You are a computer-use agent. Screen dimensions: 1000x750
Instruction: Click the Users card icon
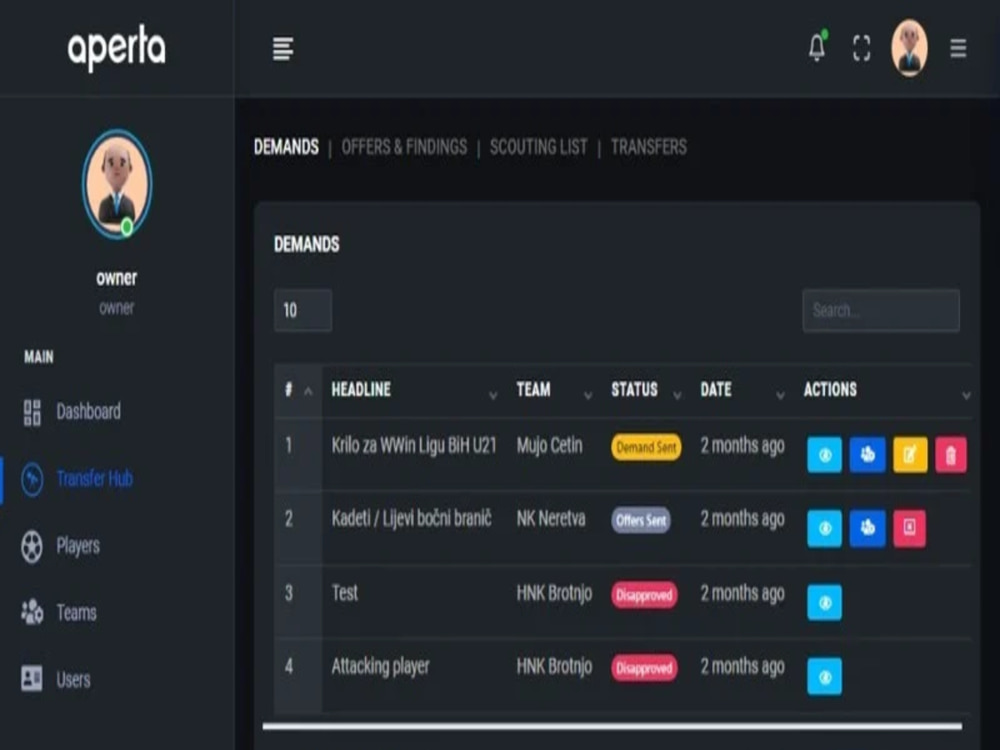[x=32, y=679]
